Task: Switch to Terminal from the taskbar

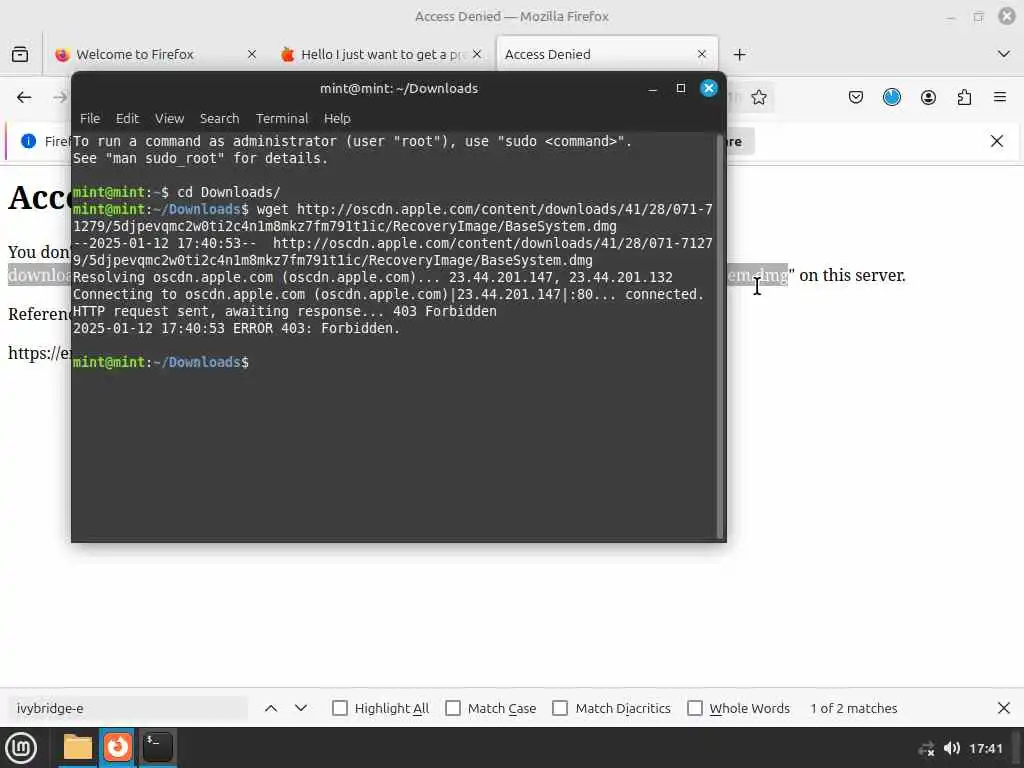Action: coord(157,748)
